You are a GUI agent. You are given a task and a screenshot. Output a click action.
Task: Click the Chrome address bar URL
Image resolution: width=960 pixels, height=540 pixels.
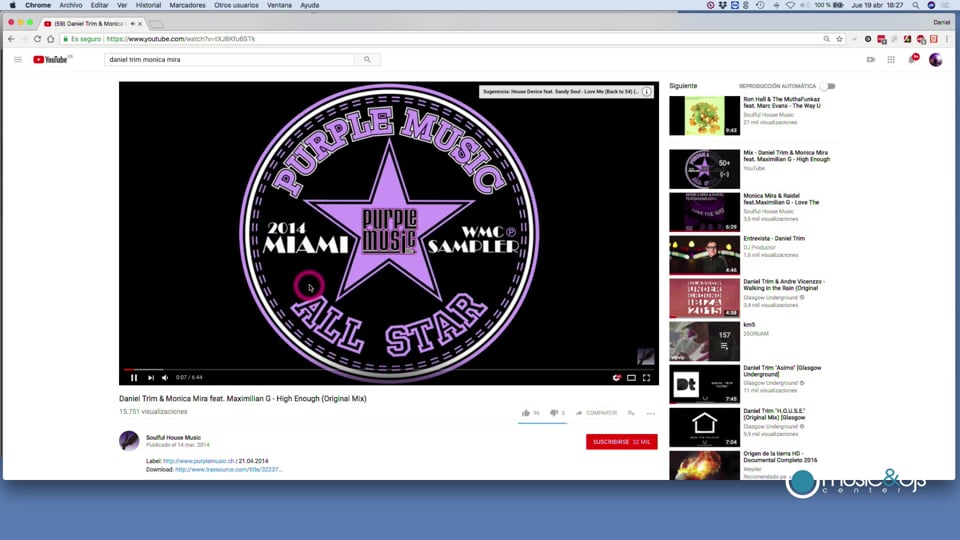pyautogui.click(x=181, y=39)
